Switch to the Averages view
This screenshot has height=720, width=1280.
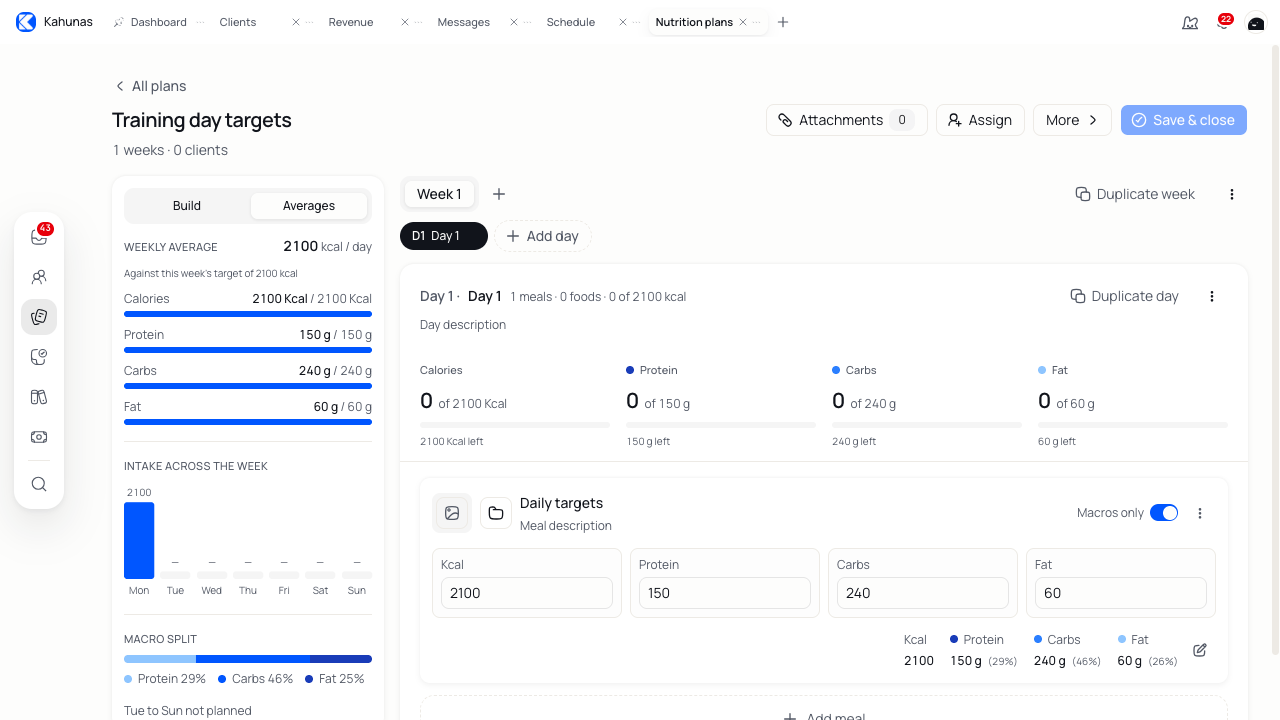click(309, 206)
